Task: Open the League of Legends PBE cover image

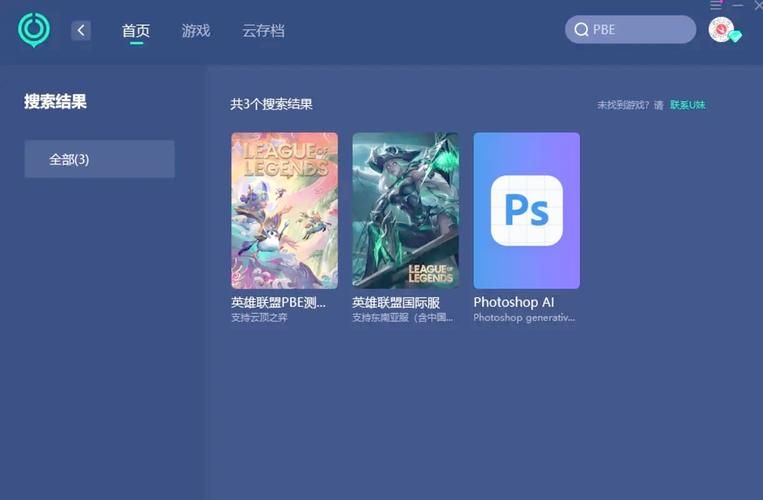Action: 284,211
